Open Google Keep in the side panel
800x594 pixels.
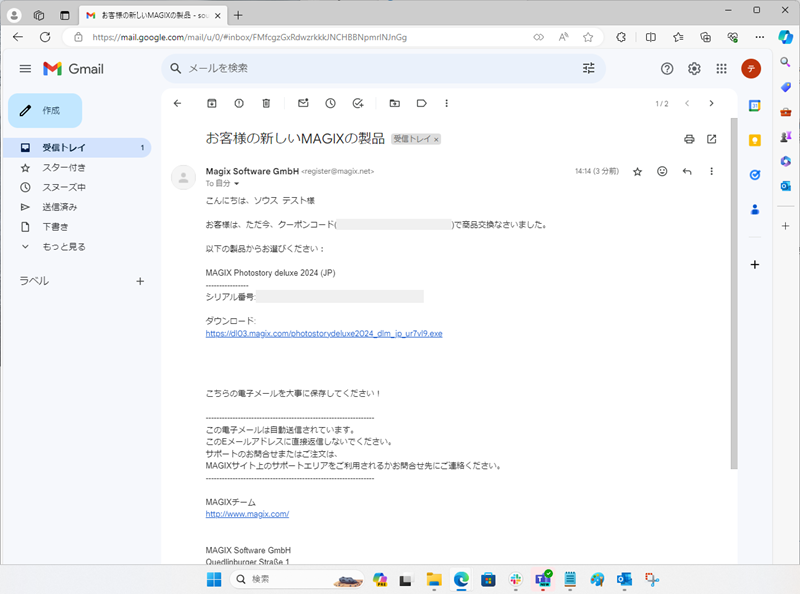point(755,140)
